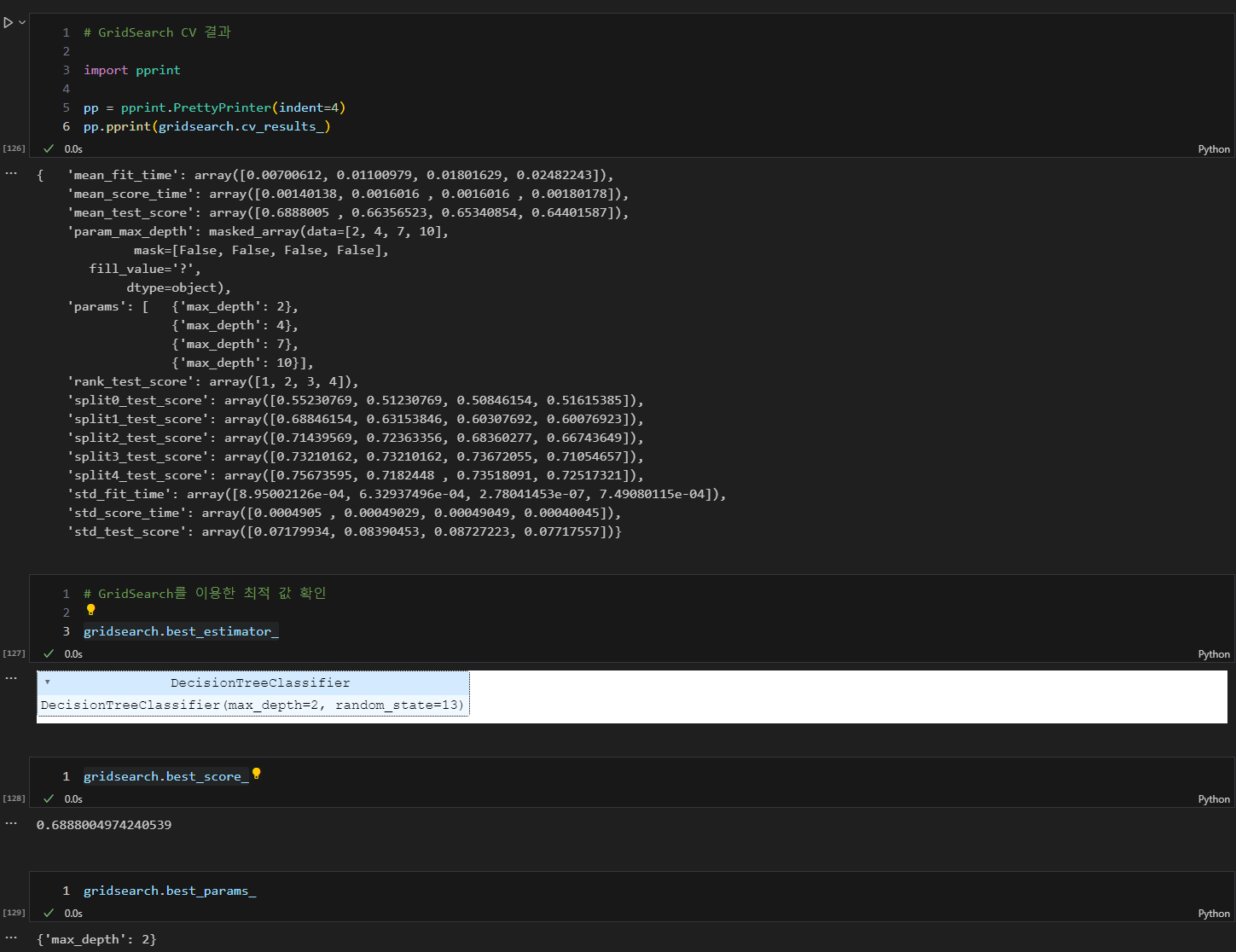
Task: Click the 0.6888004974240539 output value
Action: tap(104, 825)
